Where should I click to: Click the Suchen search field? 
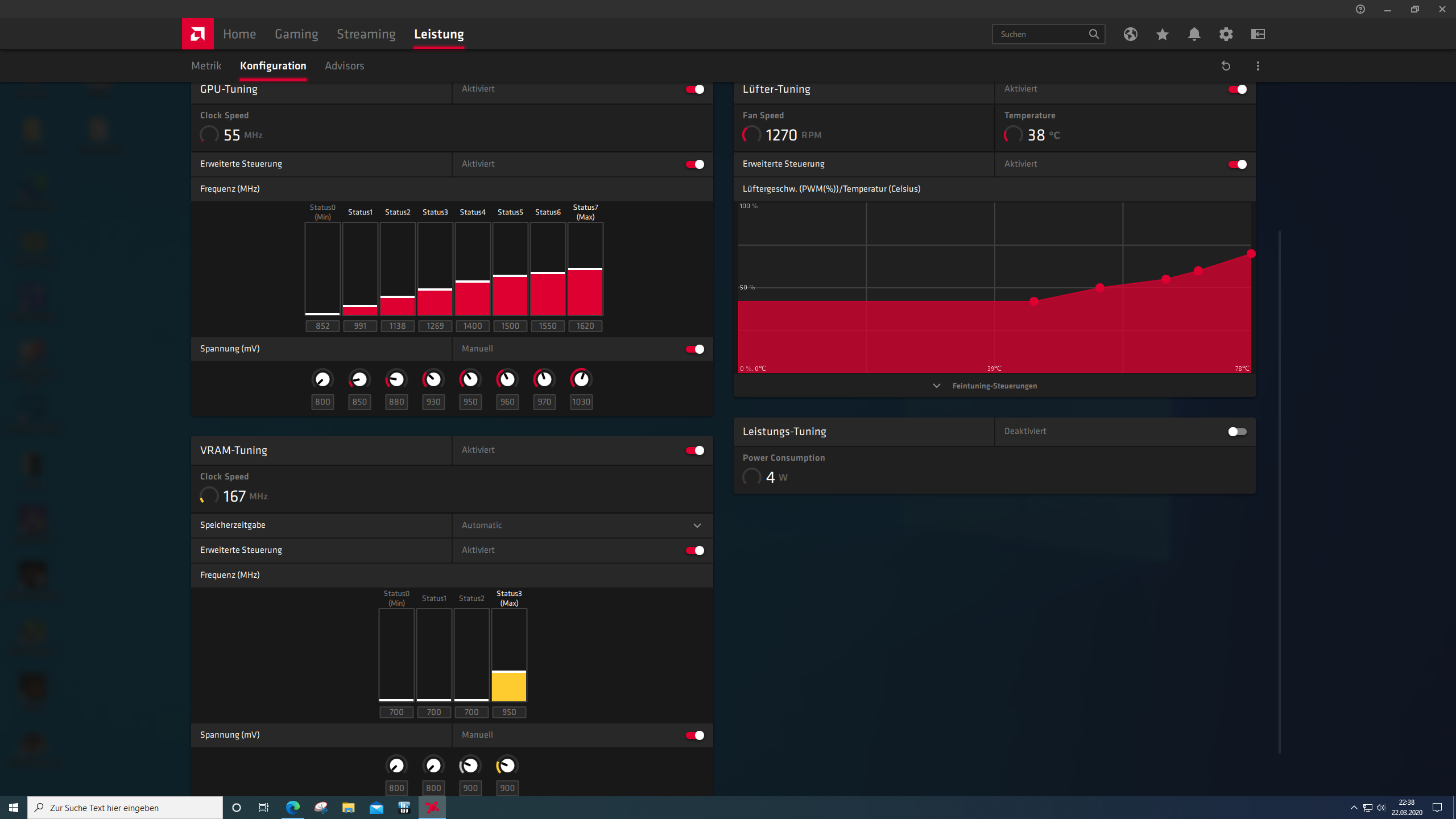click(1041, 34)
